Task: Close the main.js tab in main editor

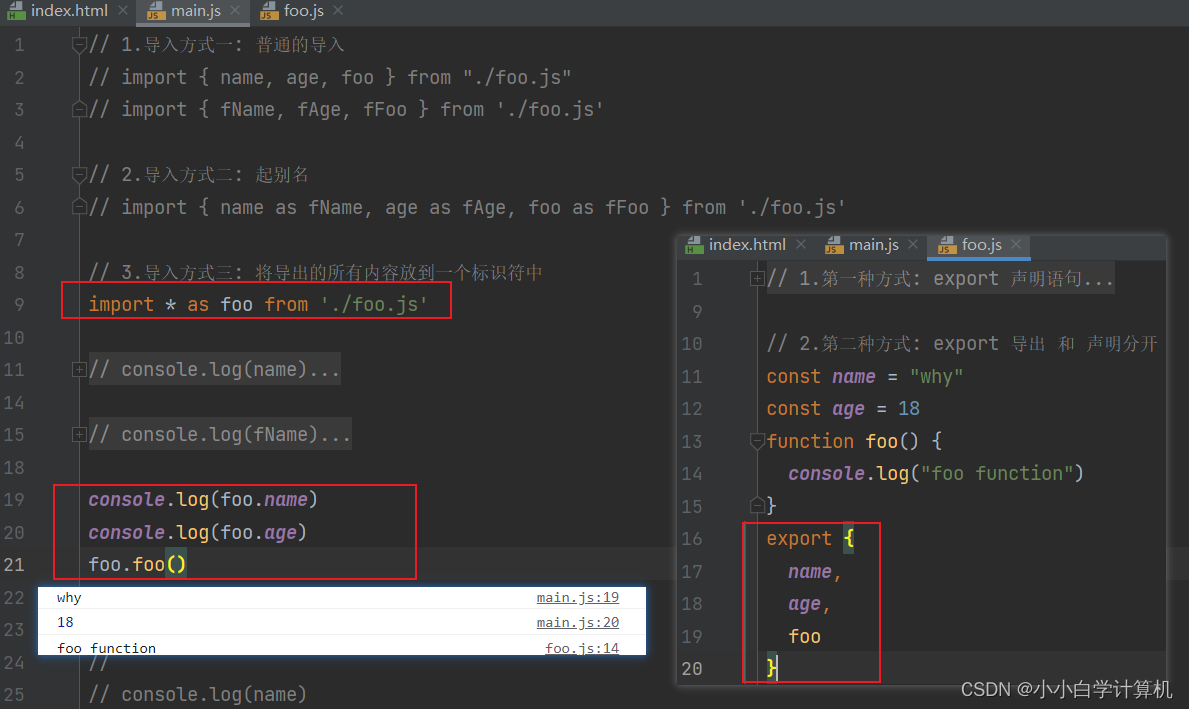Action: (x=235, y=11)
